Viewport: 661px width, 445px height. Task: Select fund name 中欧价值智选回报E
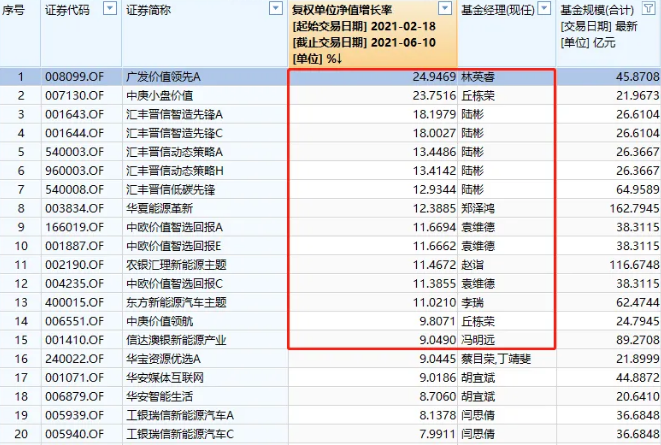click(x=174, y=246)
